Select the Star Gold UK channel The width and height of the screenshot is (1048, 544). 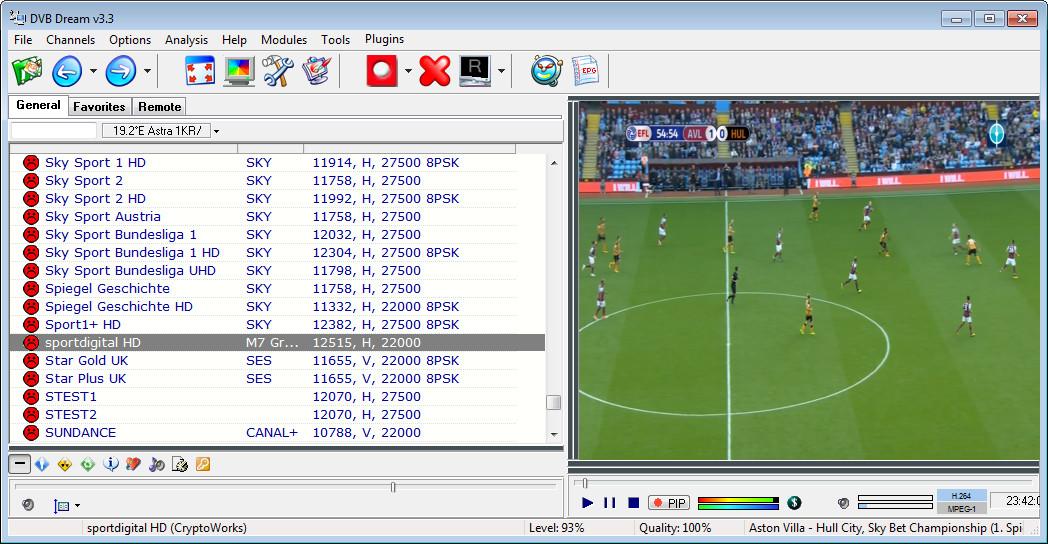click(277, 361)
